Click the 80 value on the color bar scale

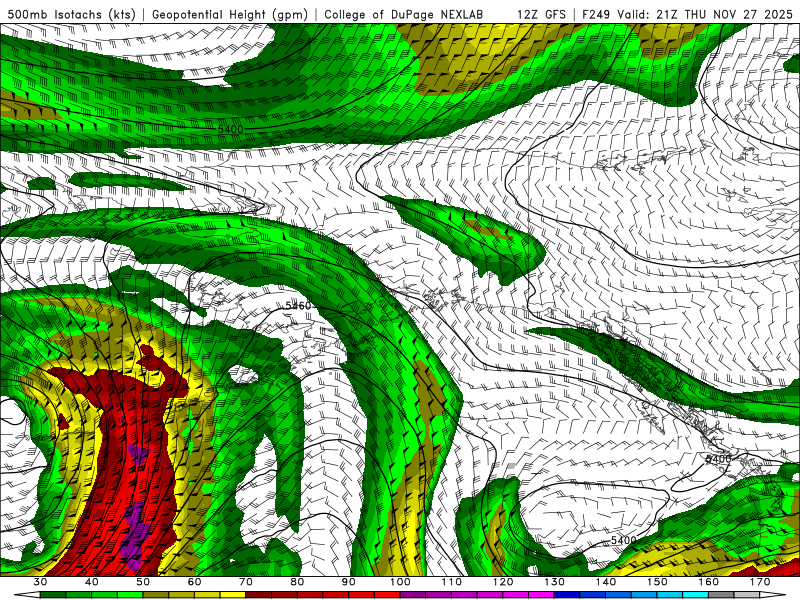(297, 582)
